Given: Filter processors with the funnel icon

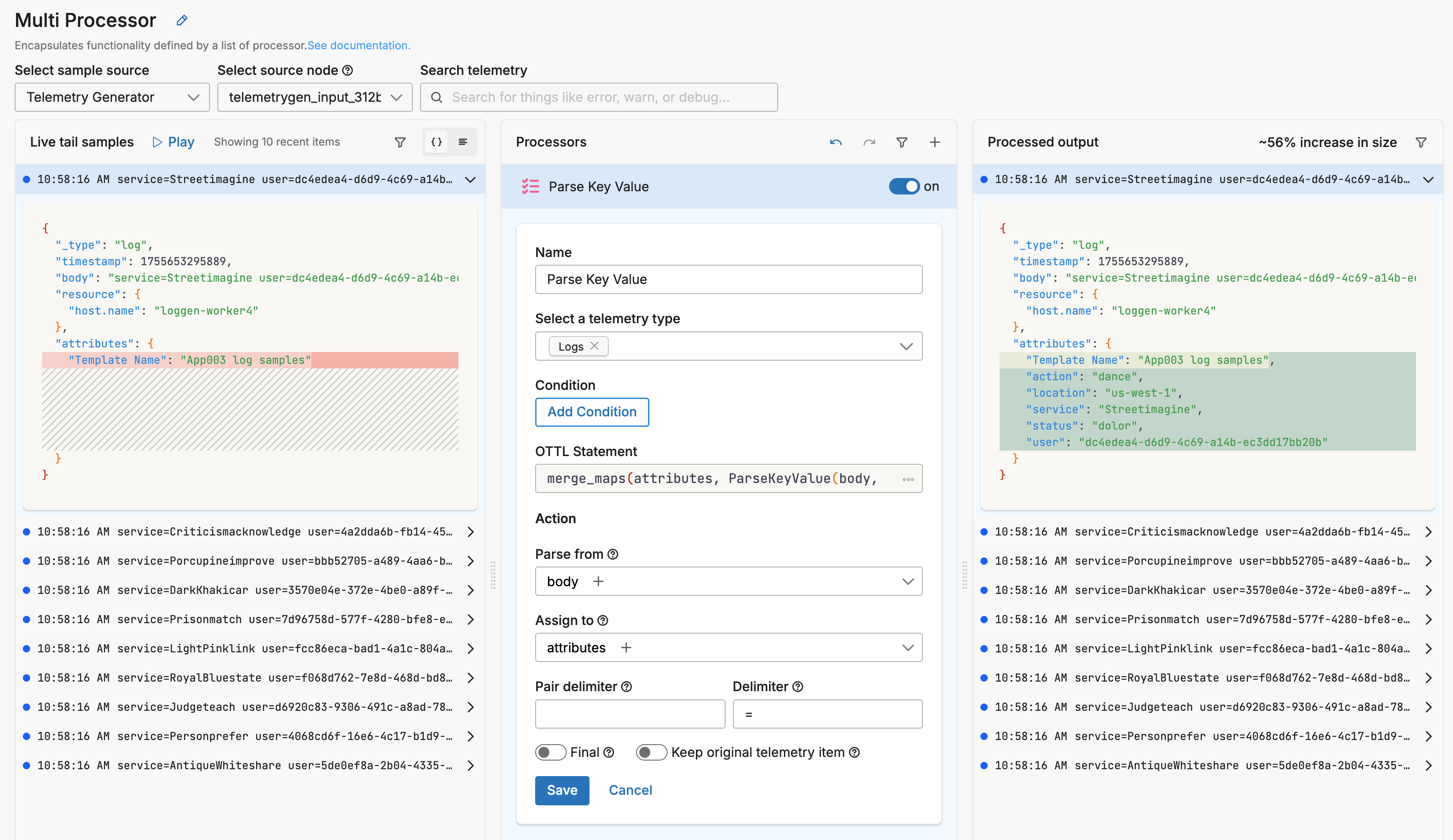Looking at the screenshot, I should pos(902,142).
